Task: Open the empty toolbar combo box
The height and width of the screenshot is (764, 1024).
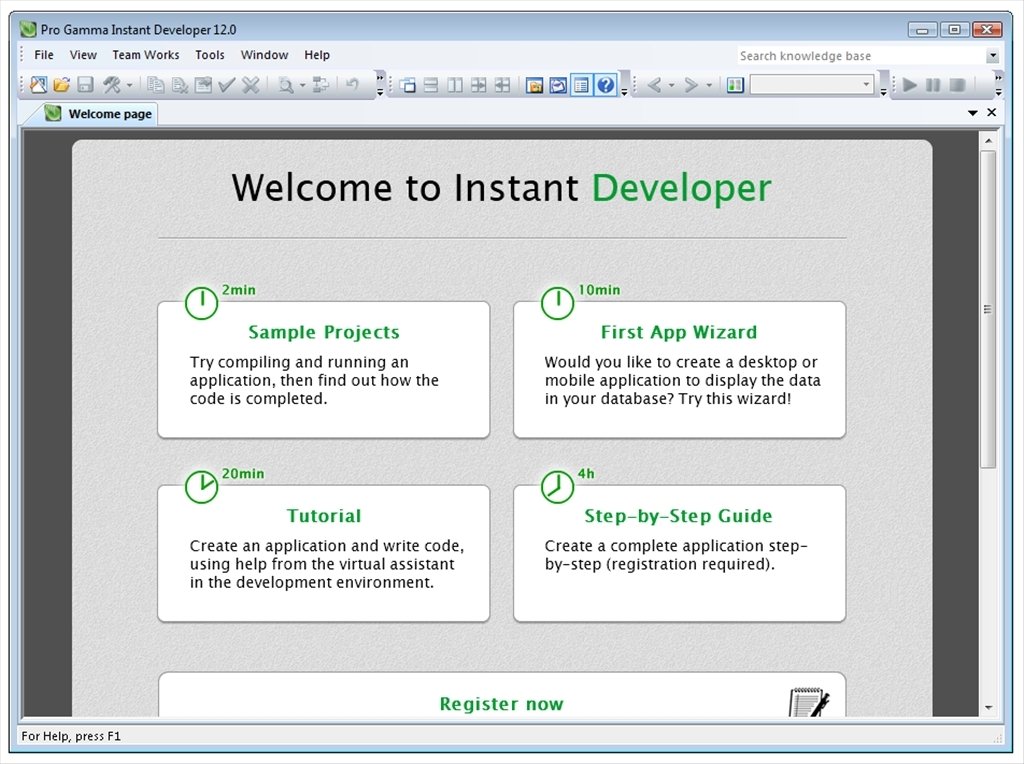Action: pos(812,85)
